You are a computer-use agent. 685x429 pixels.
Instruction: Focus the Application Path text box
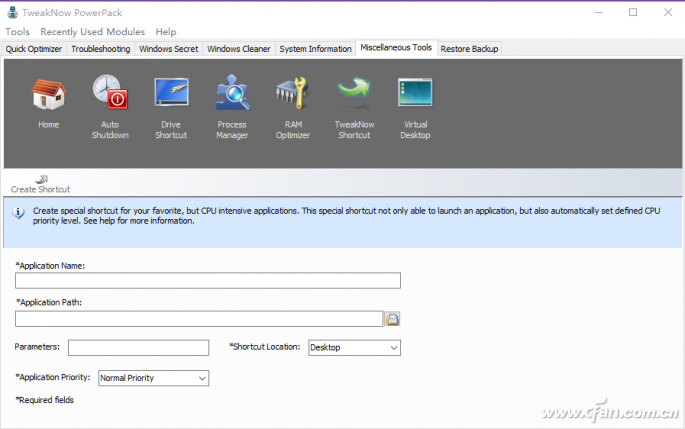pyautogui.click(x=199, y=319)
